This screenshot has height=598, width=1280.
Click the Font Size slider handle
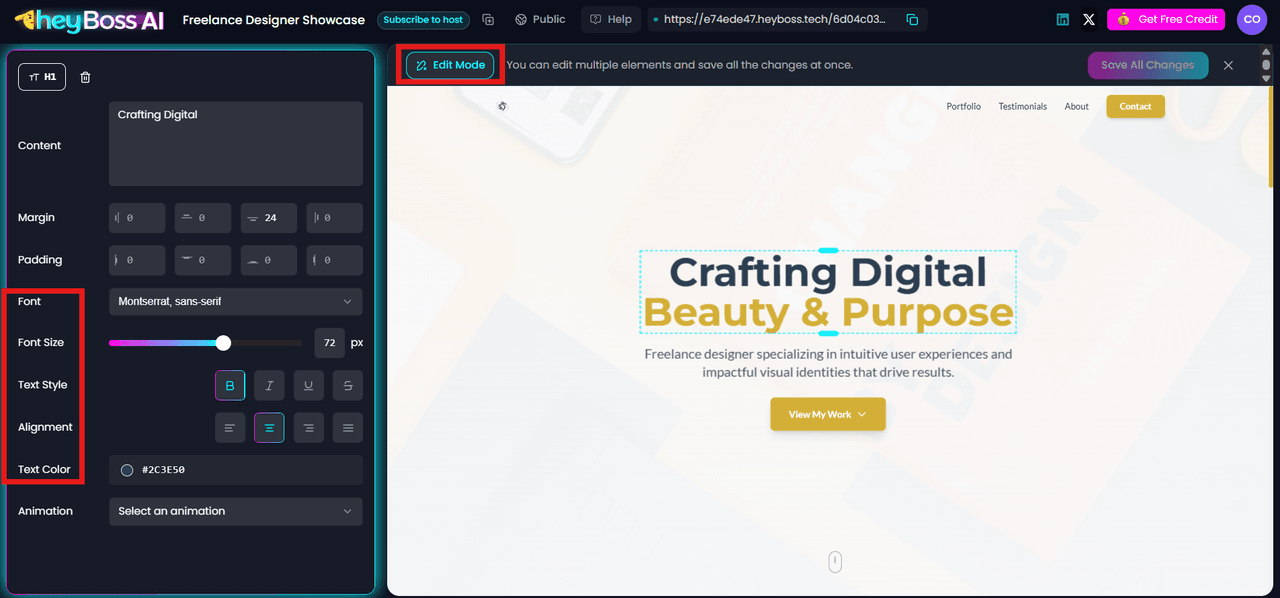click(x=223, y=343)
